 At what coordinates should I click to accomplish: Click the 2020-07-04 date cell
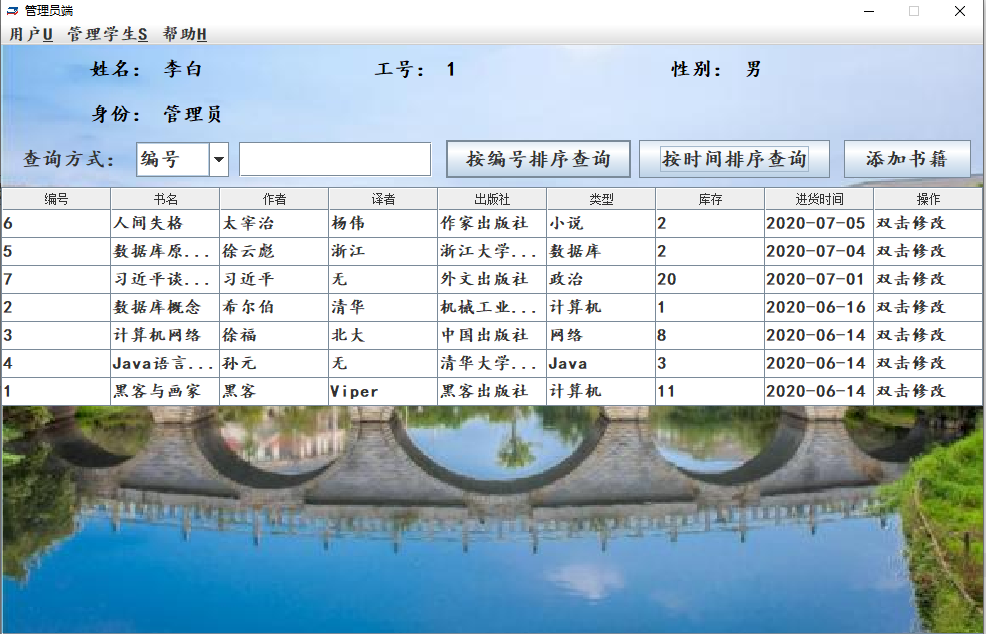[819, 252]
